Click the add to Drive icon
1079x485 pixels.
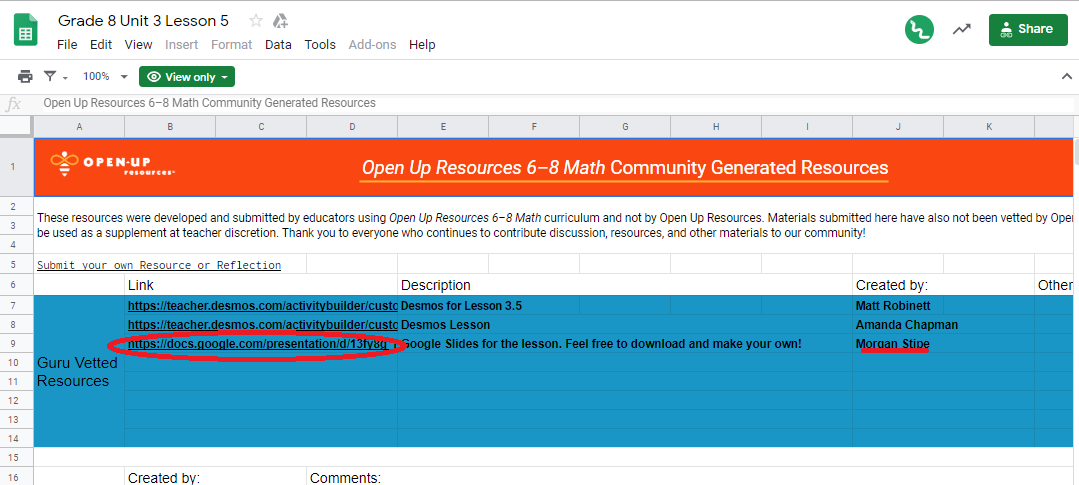coord(279,21)
